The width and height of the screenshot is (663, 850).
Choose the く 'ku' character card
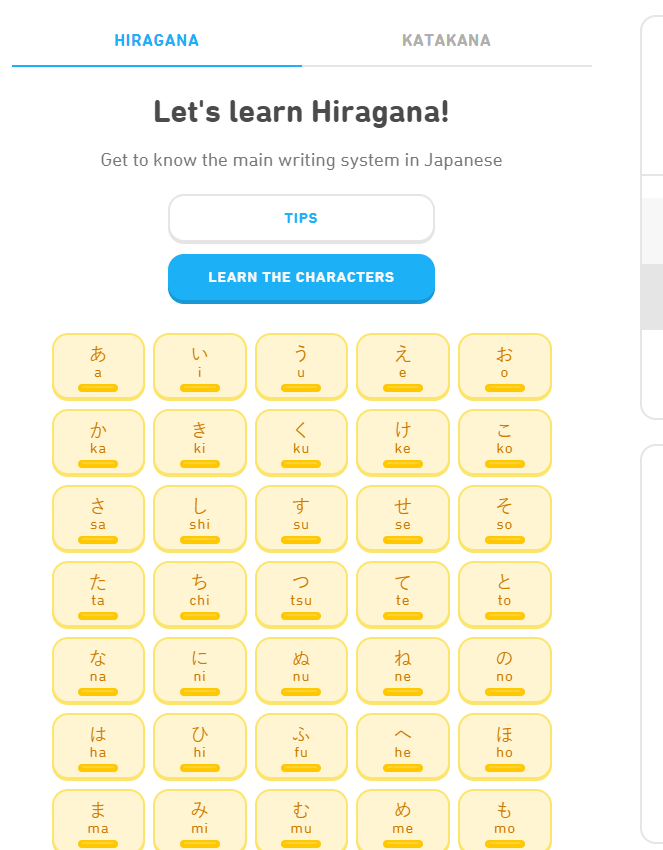pyautogui.click(x=301, y=442)
